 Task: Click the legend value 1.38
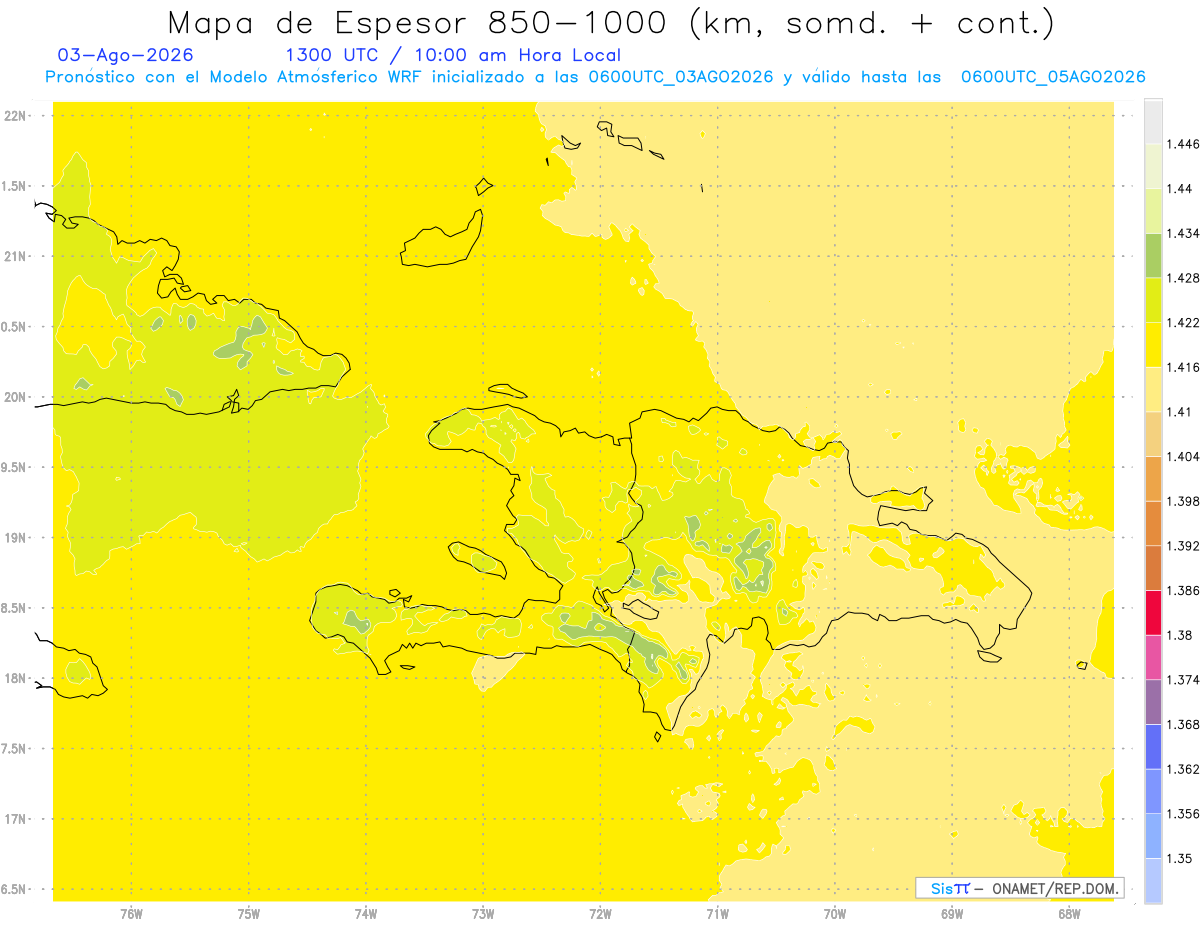(1180, 635)
